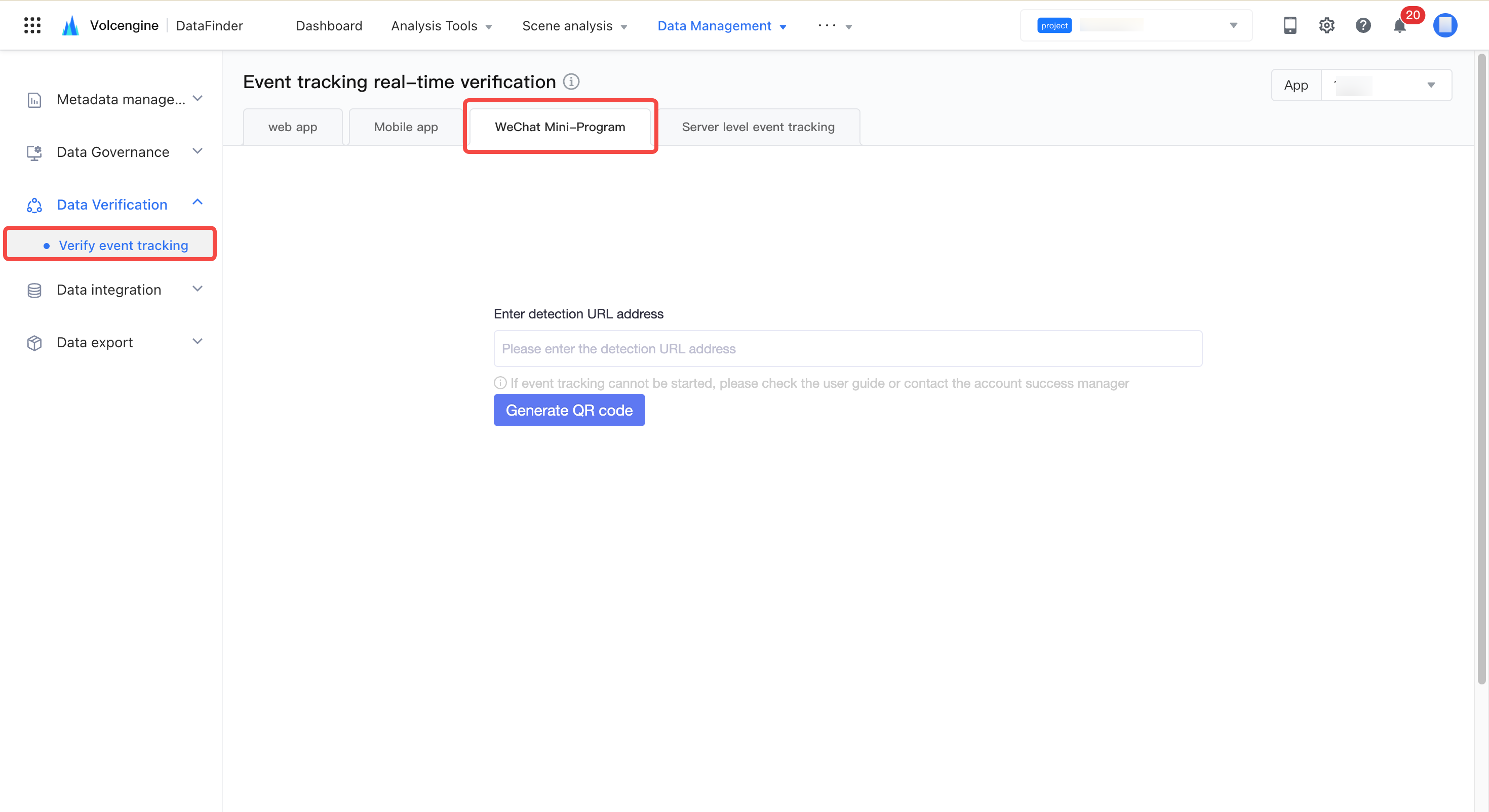The width and height of the screenshot is (1489, 812).
Task: Click the help question mark icon
Action: coord(1363,25)
